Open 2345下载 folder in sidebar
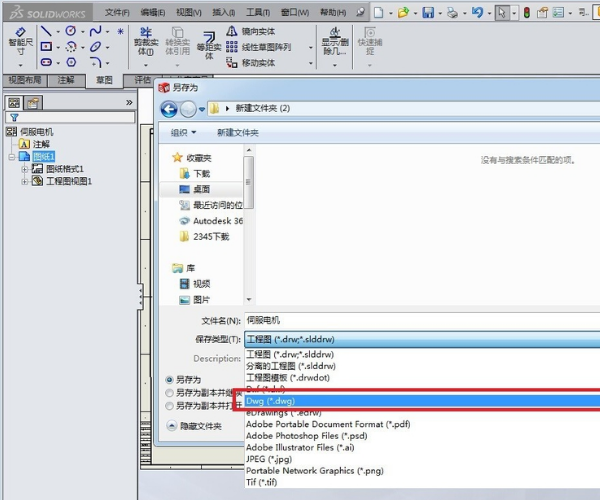 coord(205,237)
